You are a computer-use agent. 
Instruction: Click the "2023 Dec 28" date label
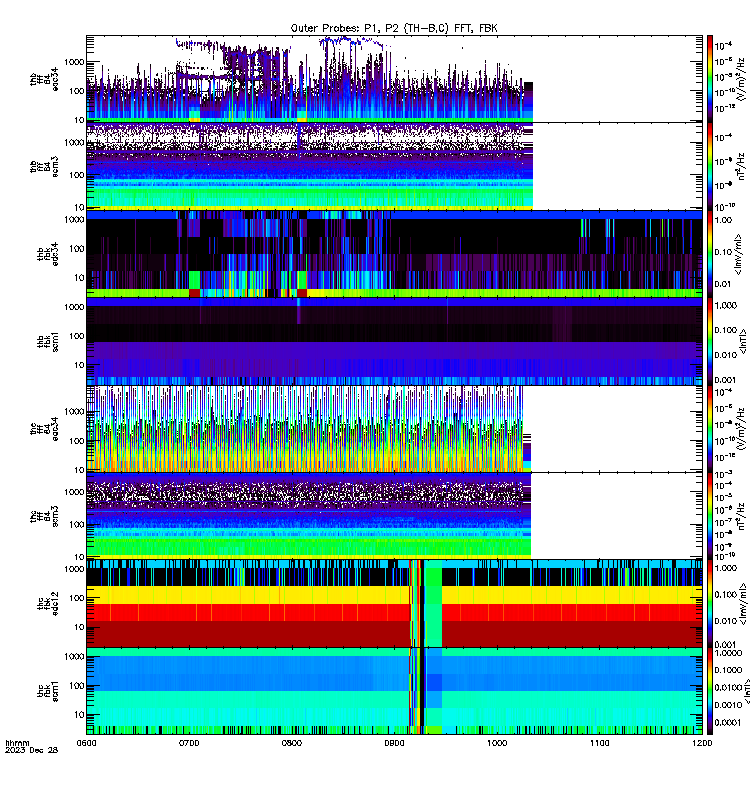[x=32, y=750]
